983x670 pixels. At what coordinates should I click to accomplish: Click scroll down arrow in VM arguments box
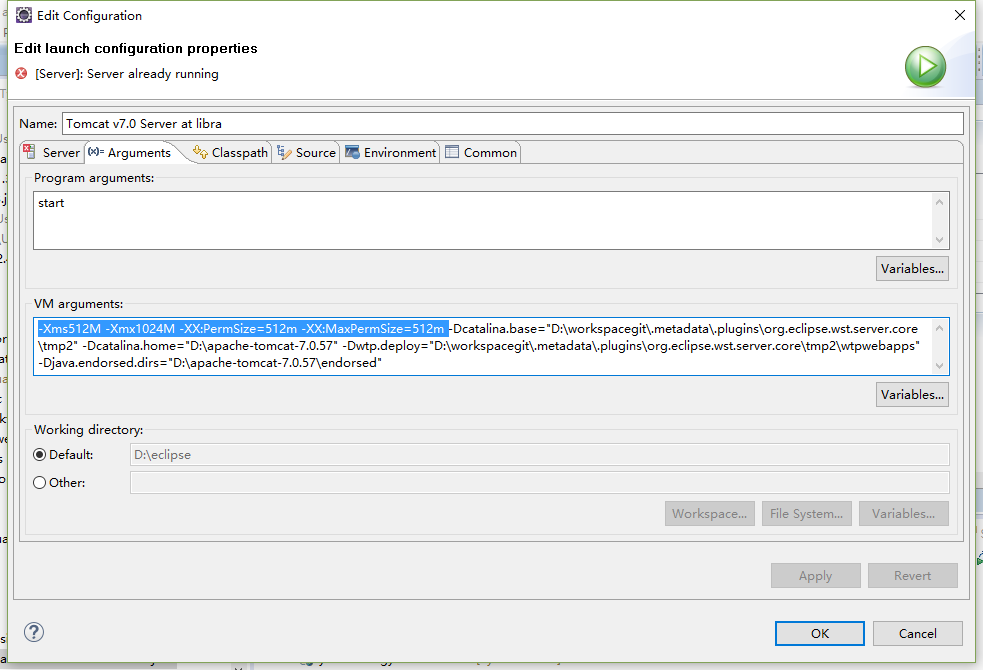[x=939, y=365]
